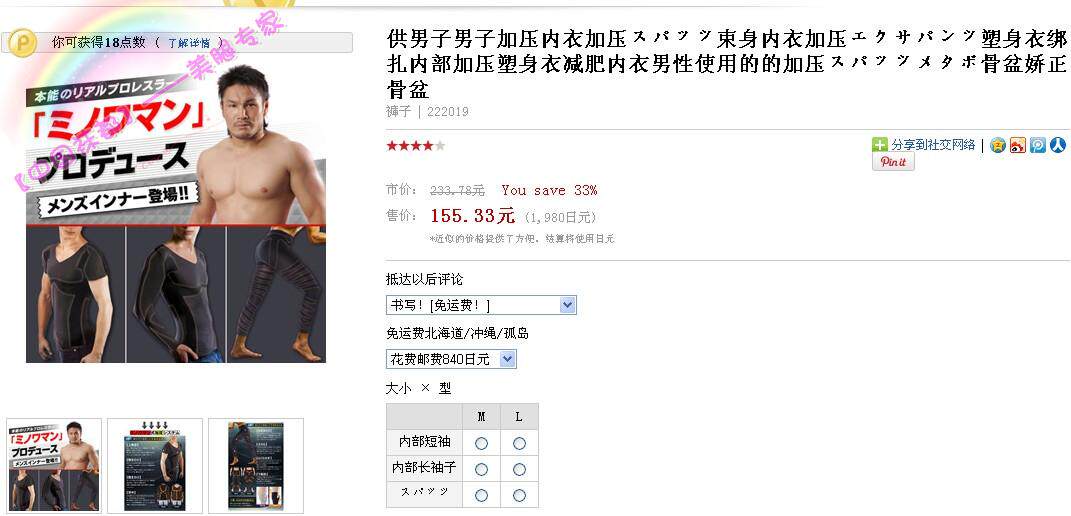Screen dimensions: 1071x516
Task: Click the Pin it button
Action: (x=893, y=162)
